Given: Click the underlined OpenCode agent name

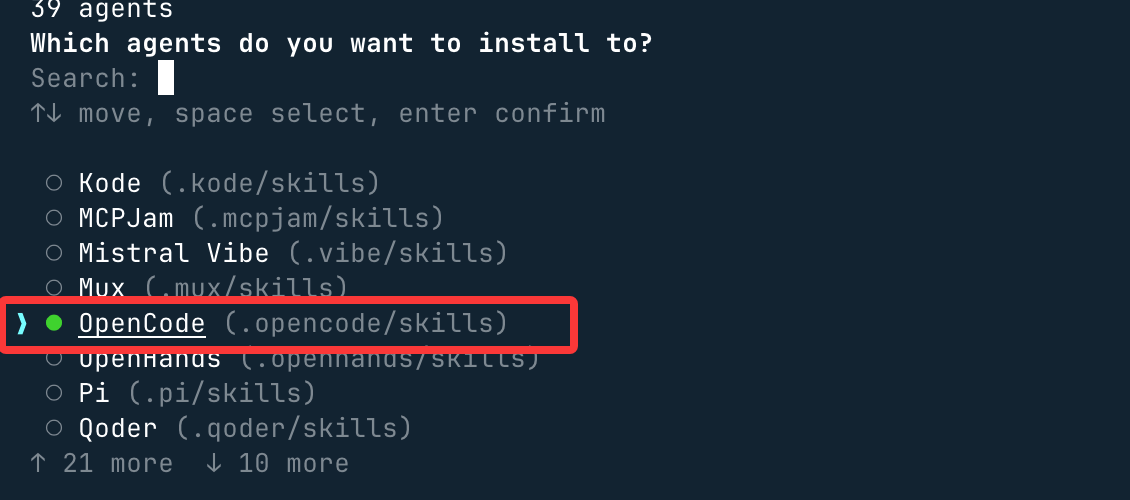Looking at the screenshot, I should (x=142, y=323).
